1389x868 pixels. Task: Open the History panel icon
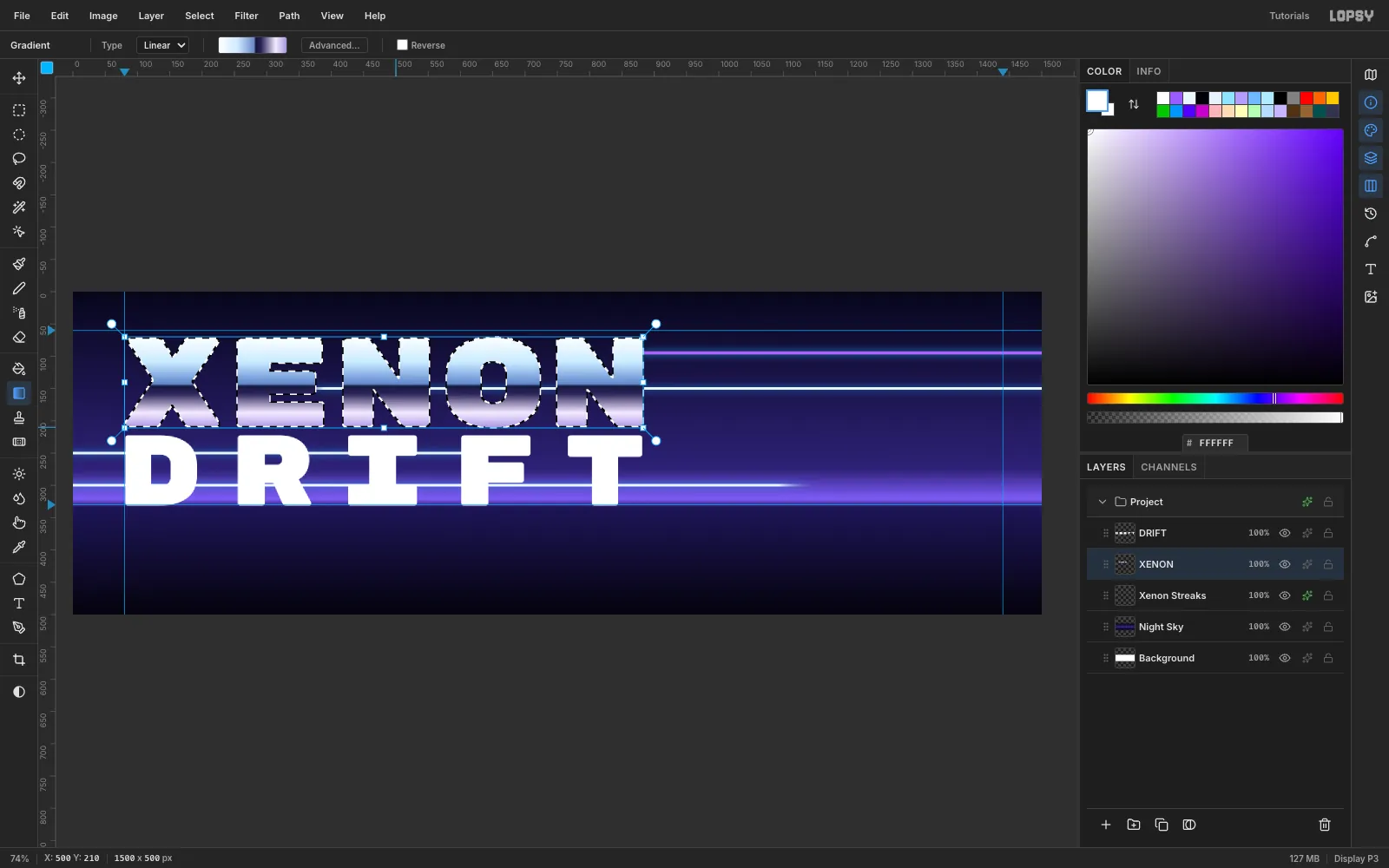(1371, 214)
